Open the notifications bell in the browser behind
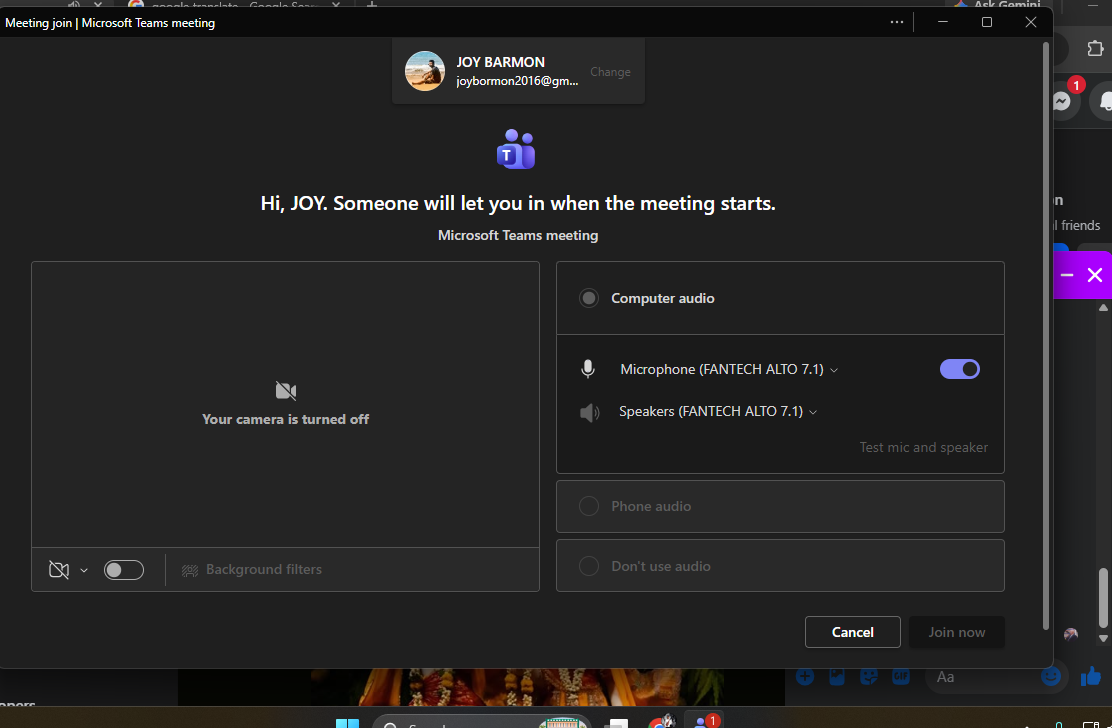 1105,101
